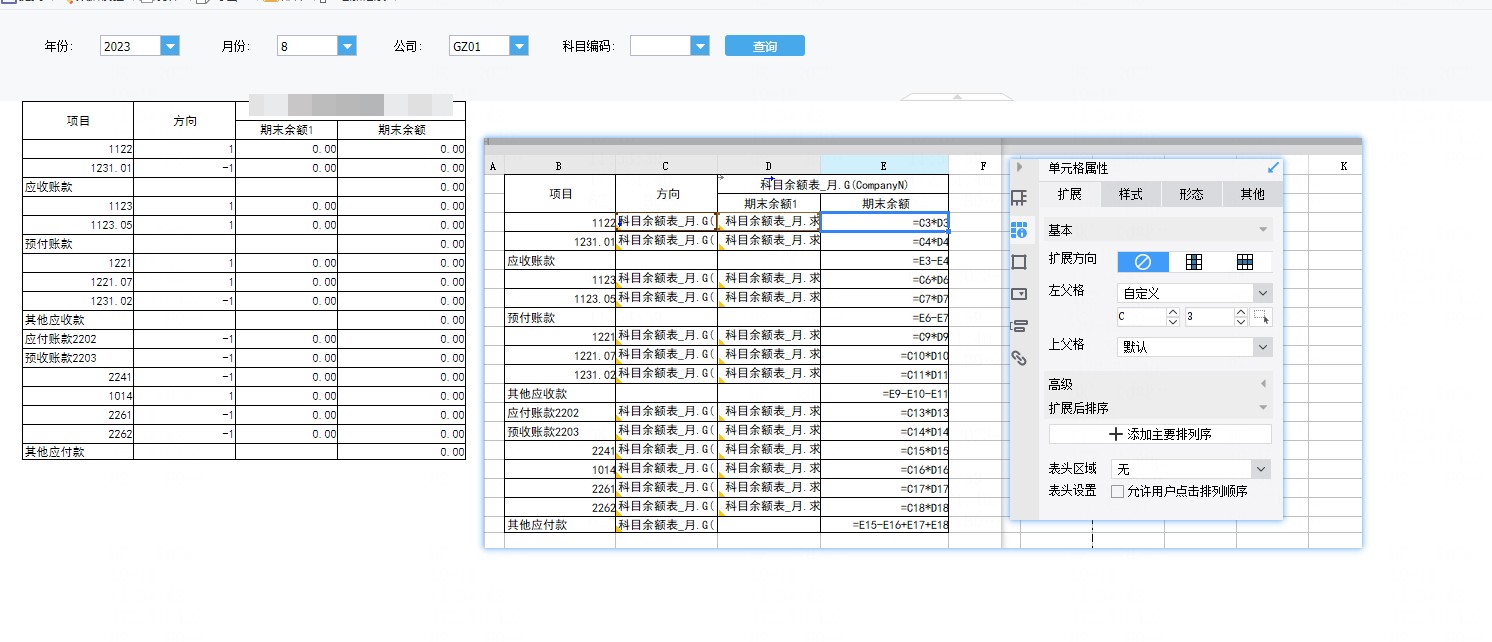Select the formula cell =C18*D18
1492x642 pixels.
pyautogui.click(x=884, y=507)
